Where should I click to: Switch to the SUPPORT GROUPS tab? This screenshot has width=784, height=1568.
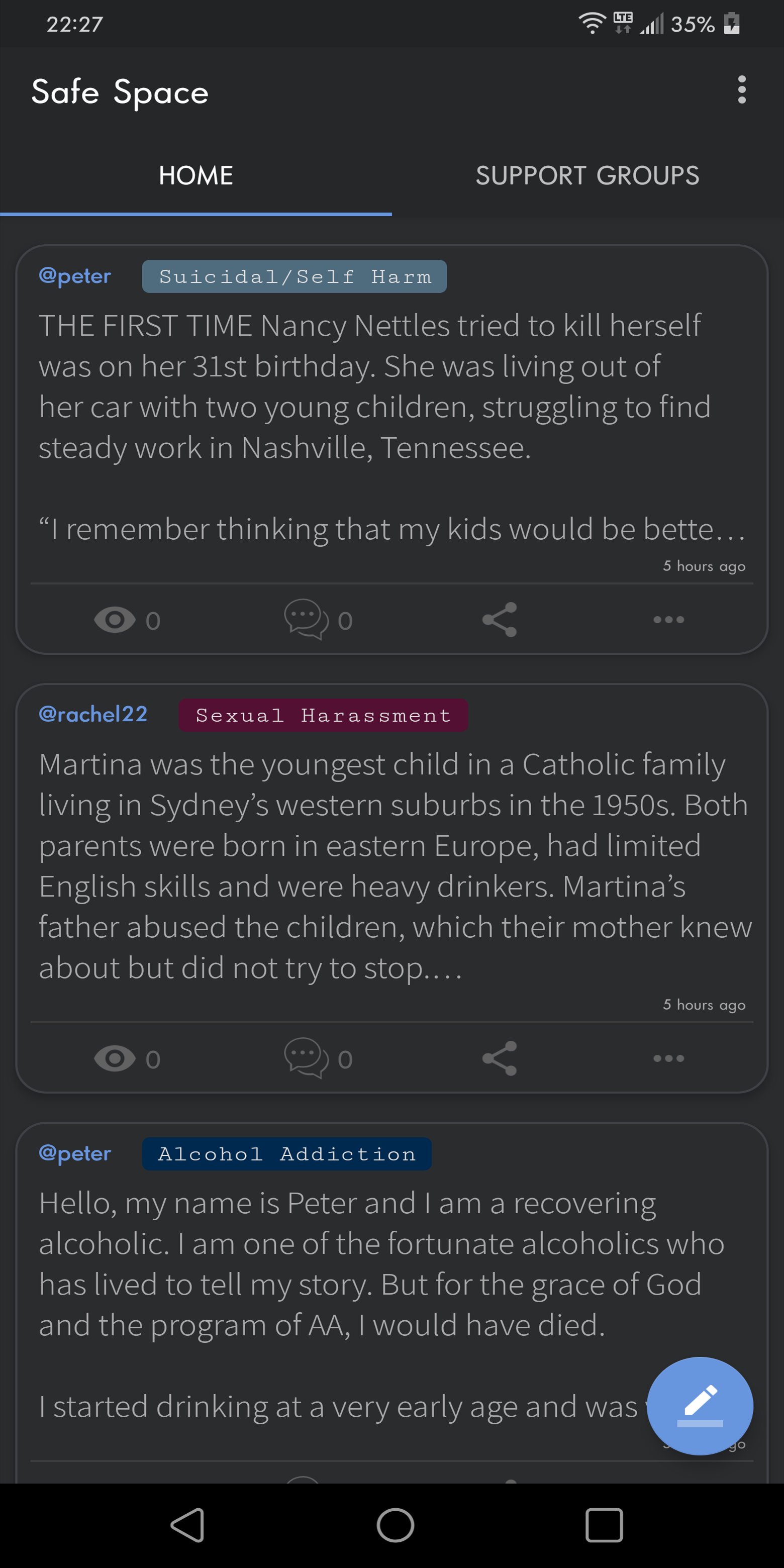pyautogui.click(x=587, y=175)
